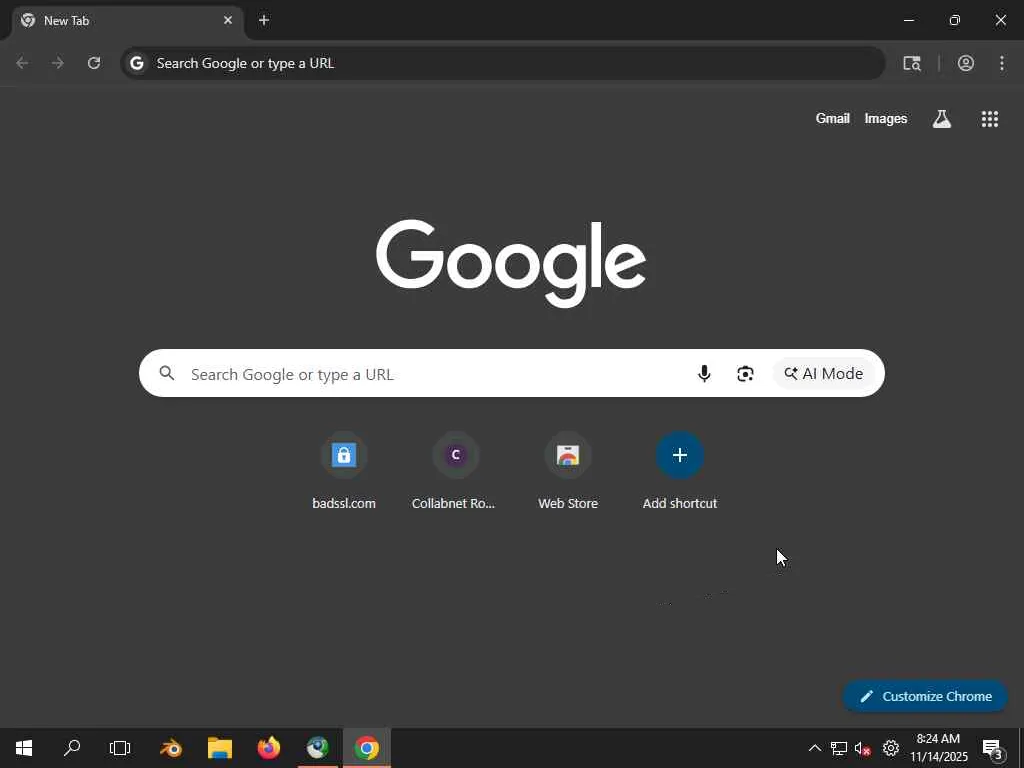Reload the page with the refresh icon
Viewport: 1024px width, 768px height.
pyautogui.click(x=94, y=63)
